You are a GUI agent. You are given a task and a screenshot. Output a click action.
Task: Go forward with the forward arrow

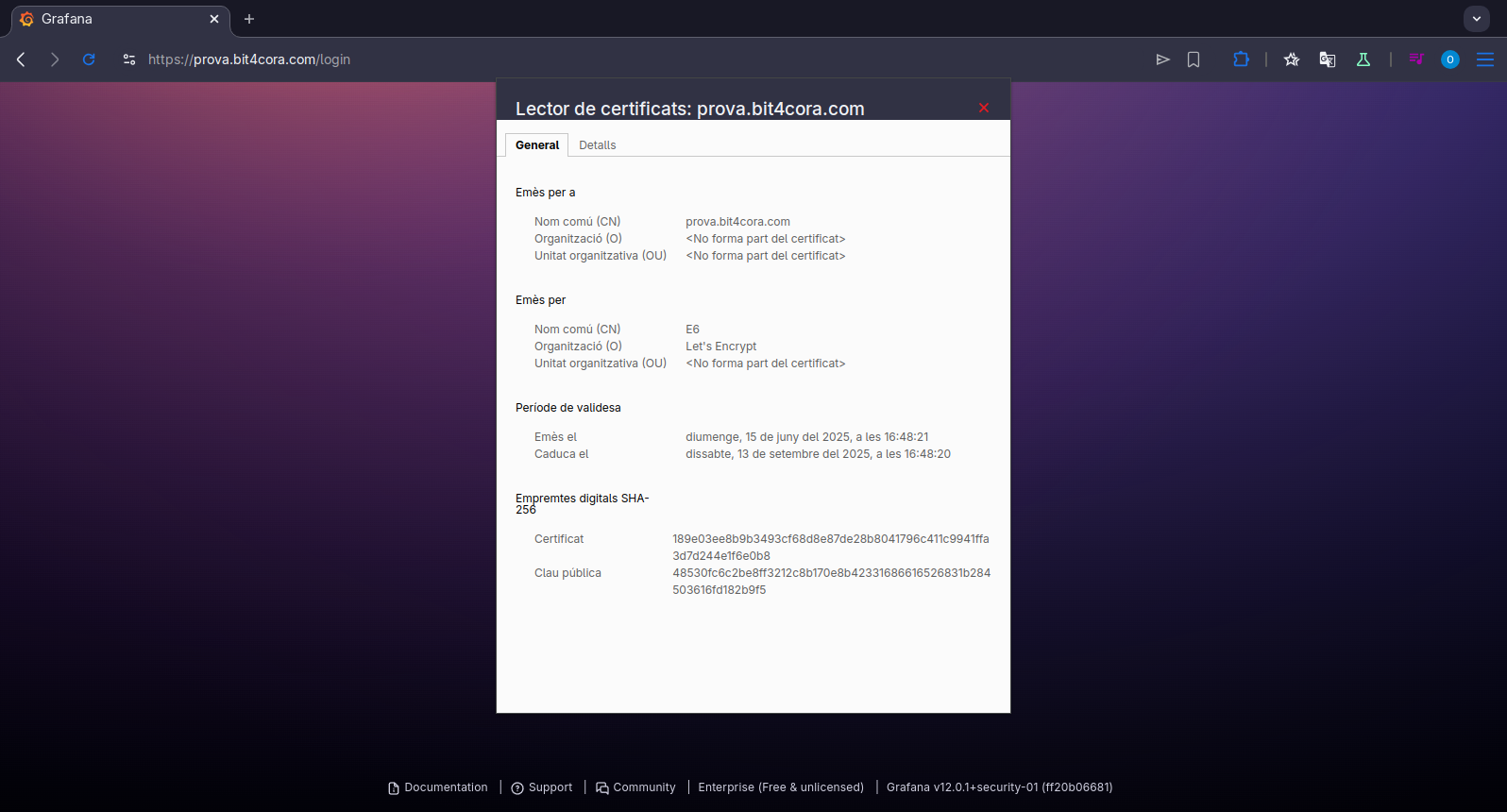pos(55,59)
